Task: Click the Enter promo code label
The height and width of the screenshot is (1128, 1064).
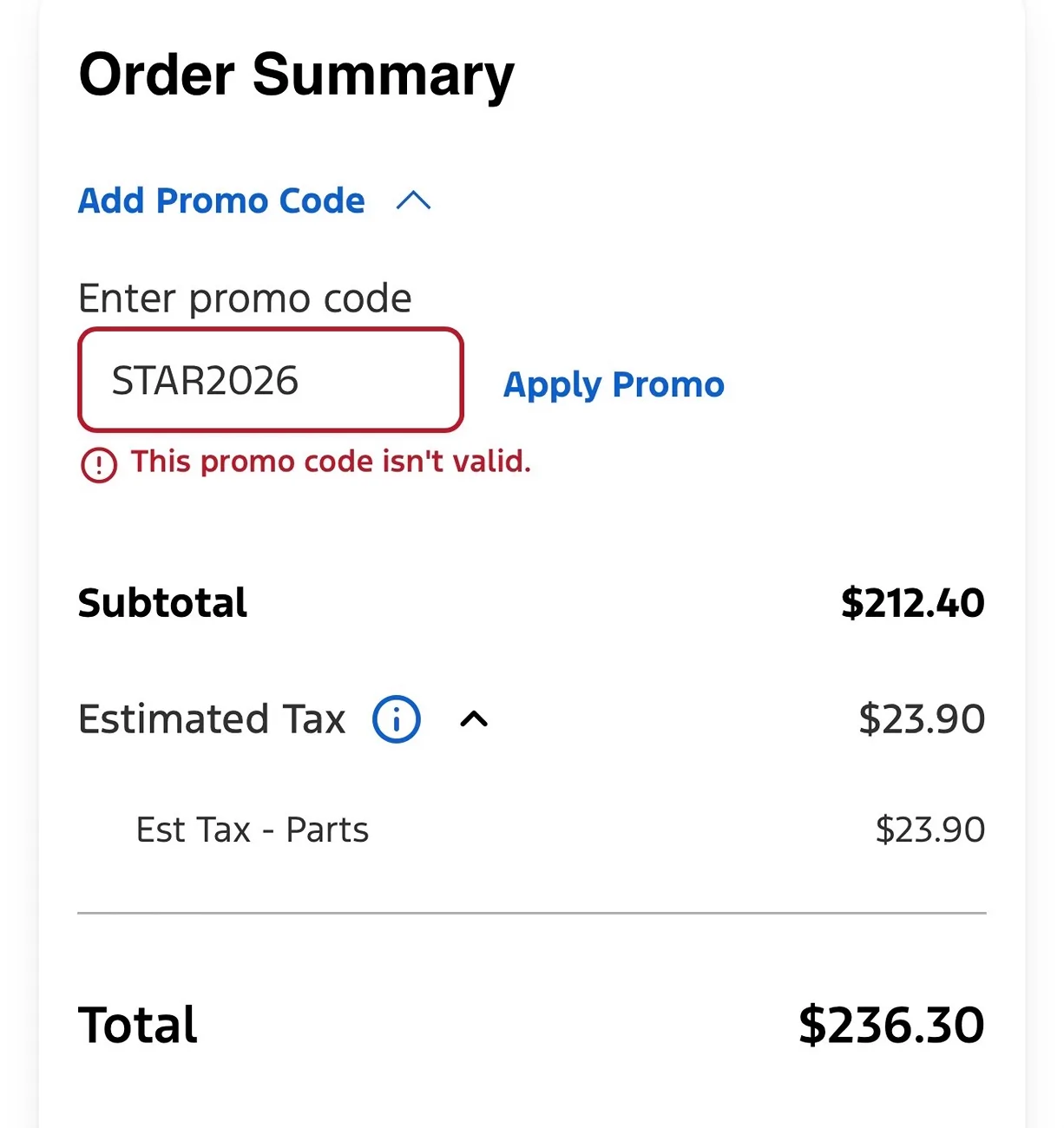Action: tap(245, 298)
